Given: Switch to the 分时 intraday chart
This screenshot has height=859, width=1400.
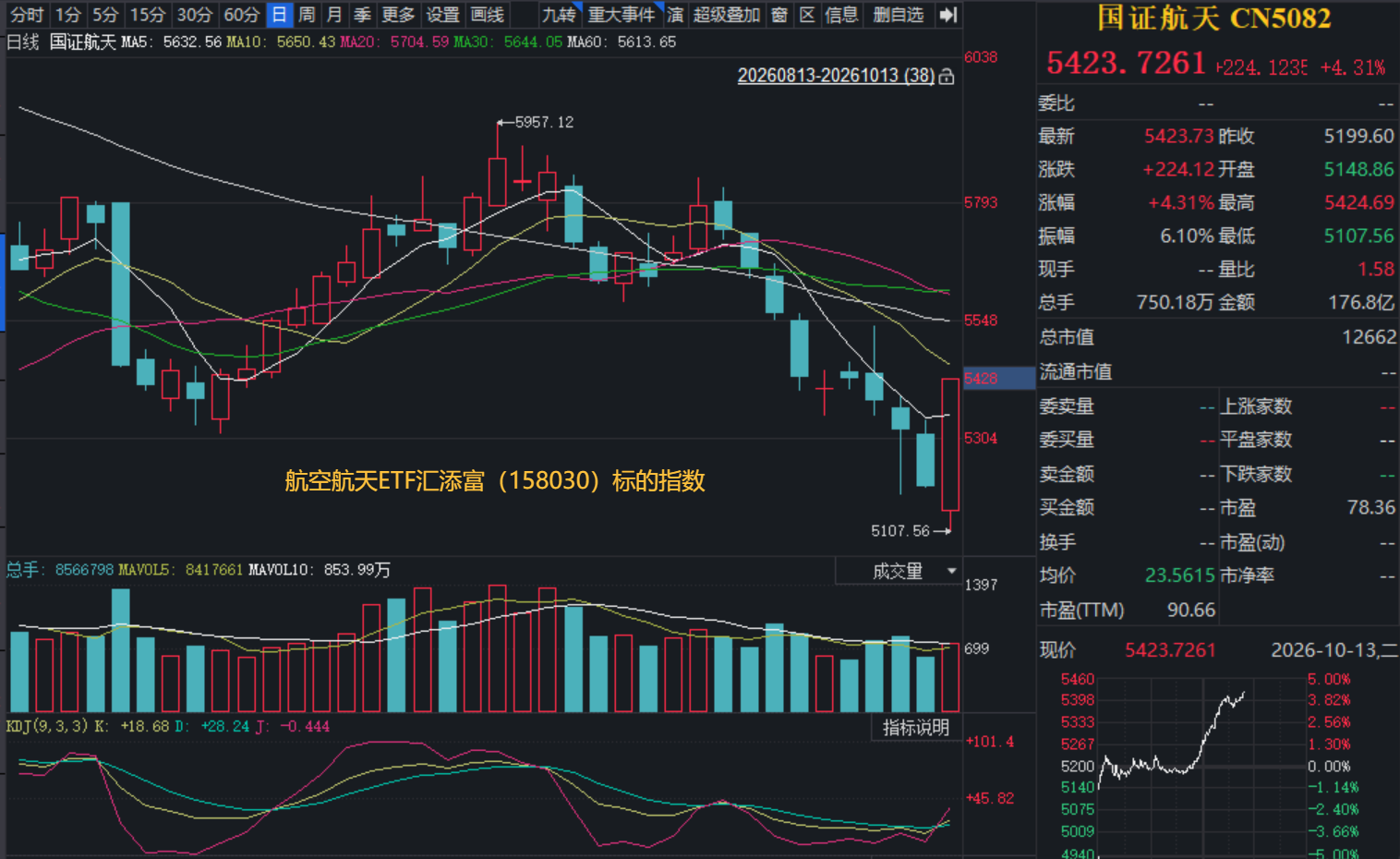Looking at the screenshot, I should (27, 15).
